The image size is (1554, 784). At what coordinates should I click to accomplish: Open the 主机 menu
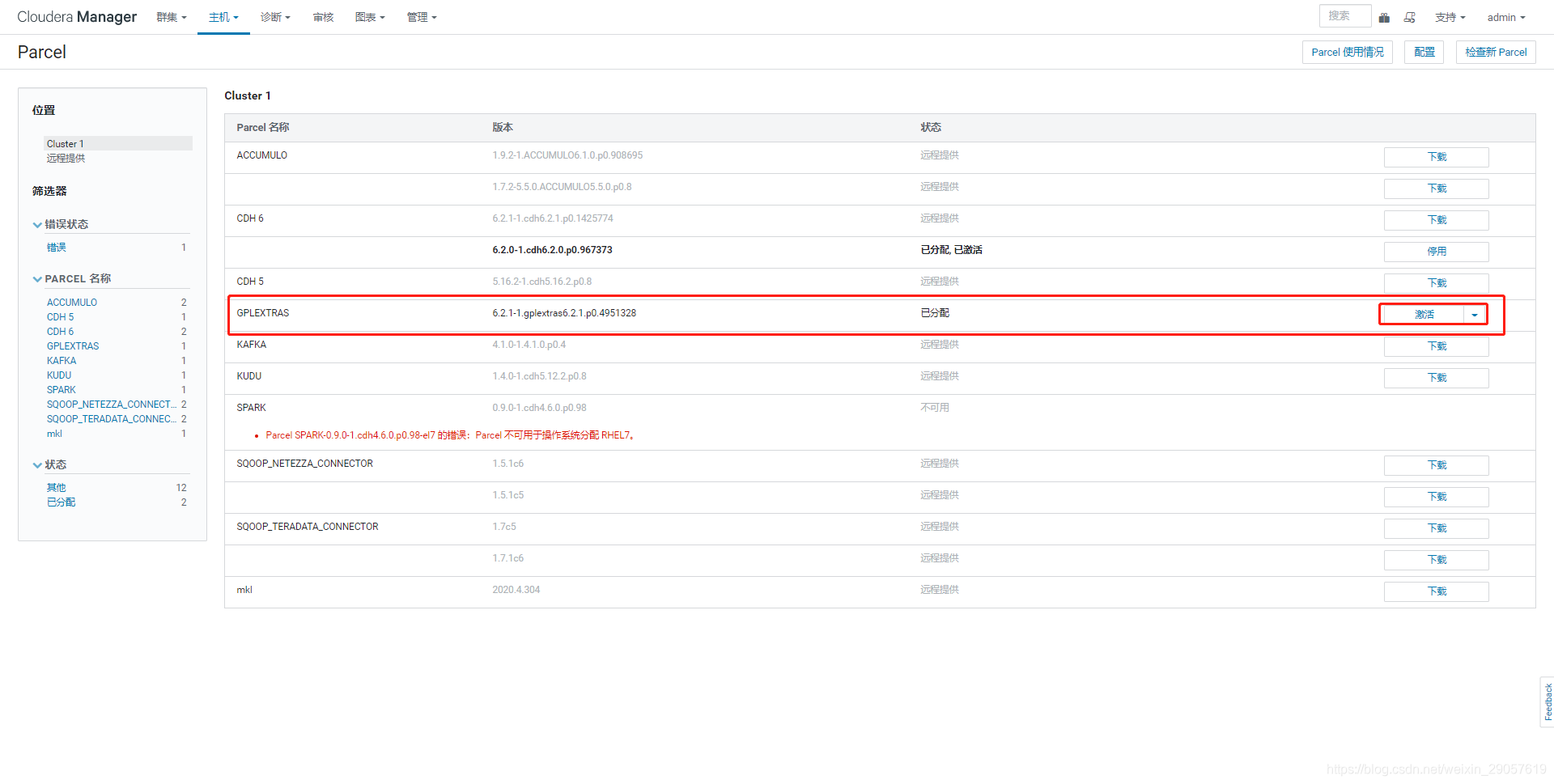223,17
